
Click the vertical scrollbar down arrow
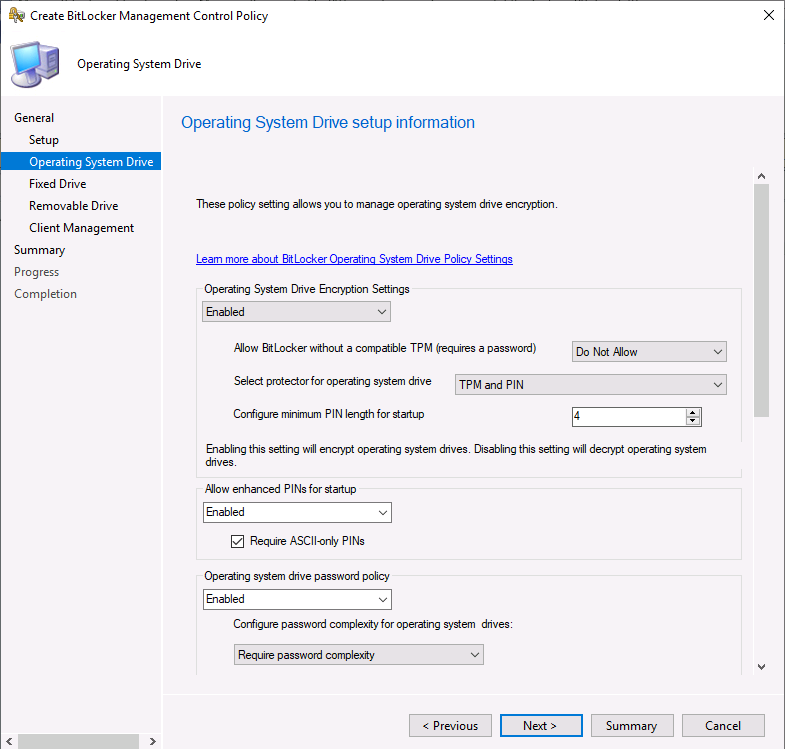761,667
